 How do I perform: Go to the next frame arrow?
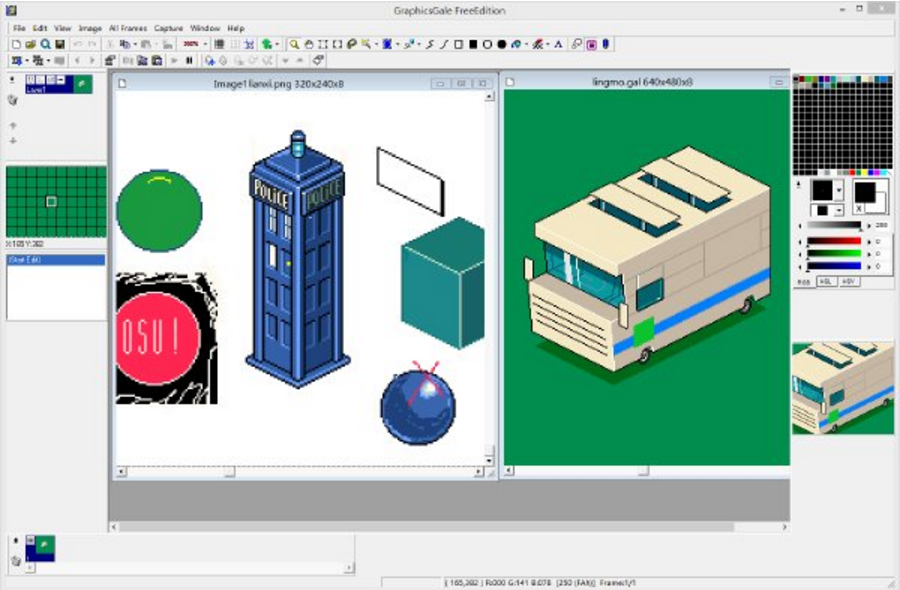coord(92,60)
